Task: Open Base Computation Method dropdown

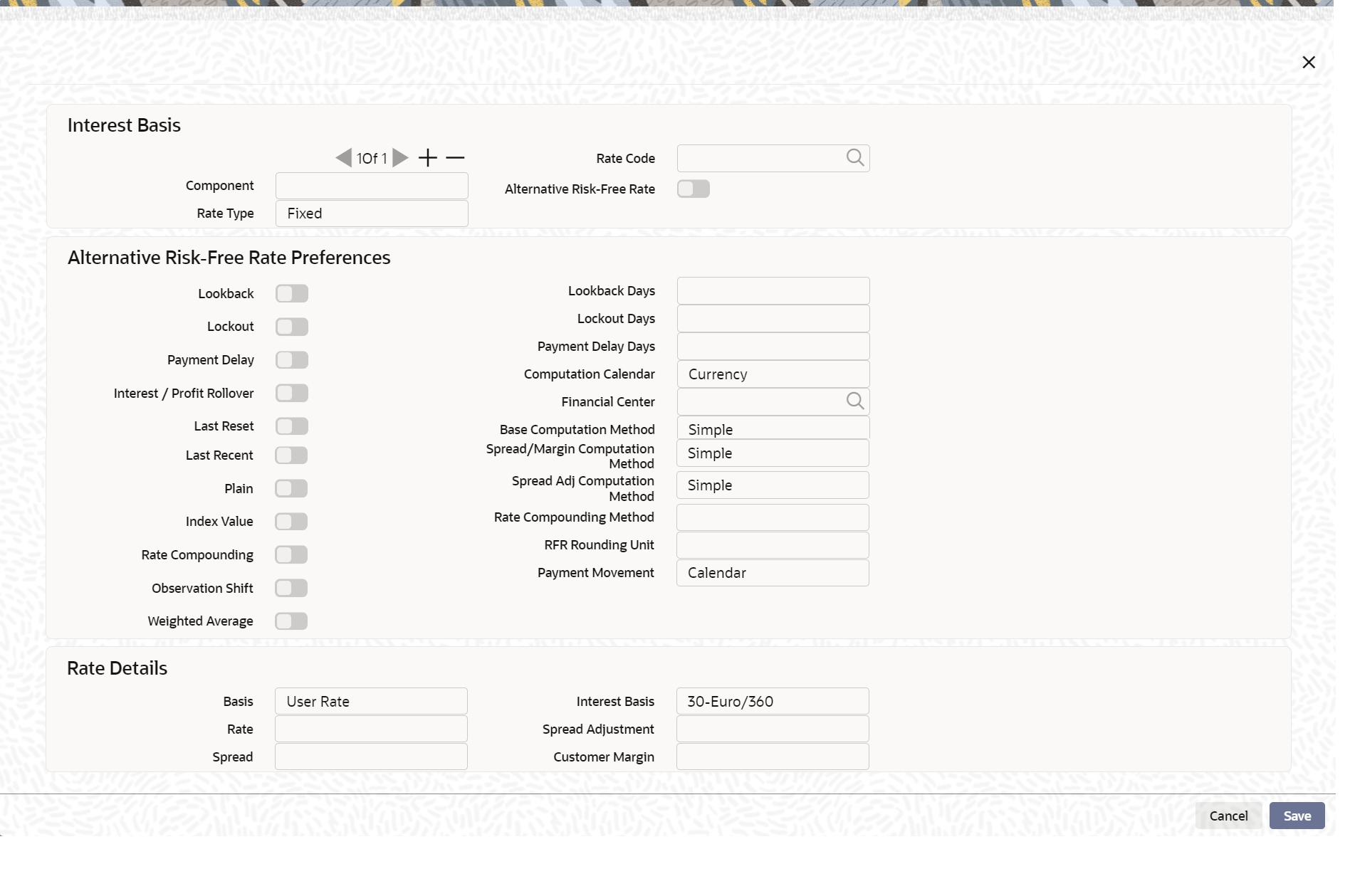Action: point(773,428)
